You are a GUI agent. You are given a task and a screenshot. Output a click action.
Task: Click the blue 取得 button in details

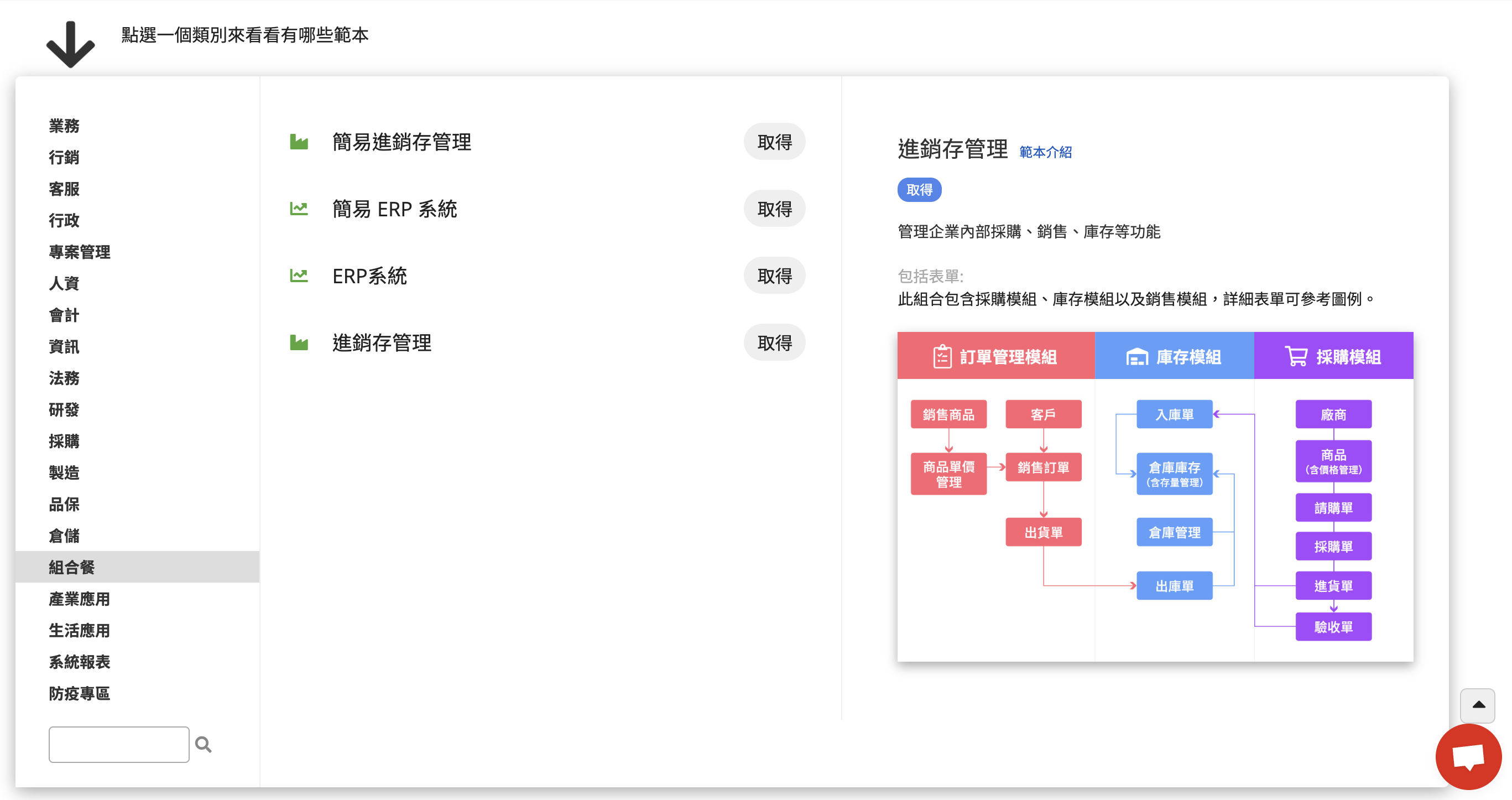919,190
